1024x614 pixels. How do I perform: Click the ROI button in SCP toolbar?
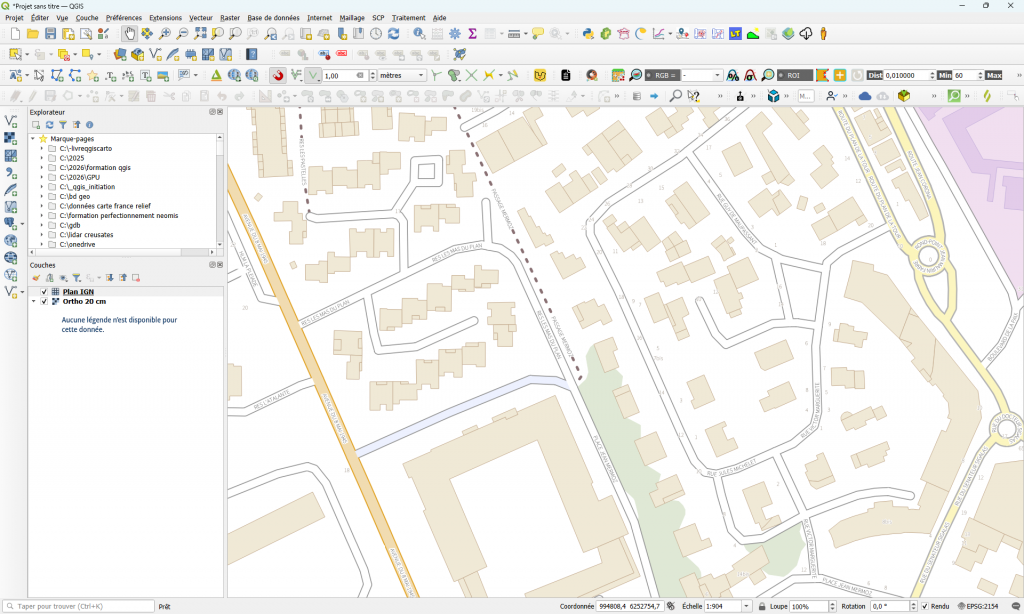(x=796, y=75)
